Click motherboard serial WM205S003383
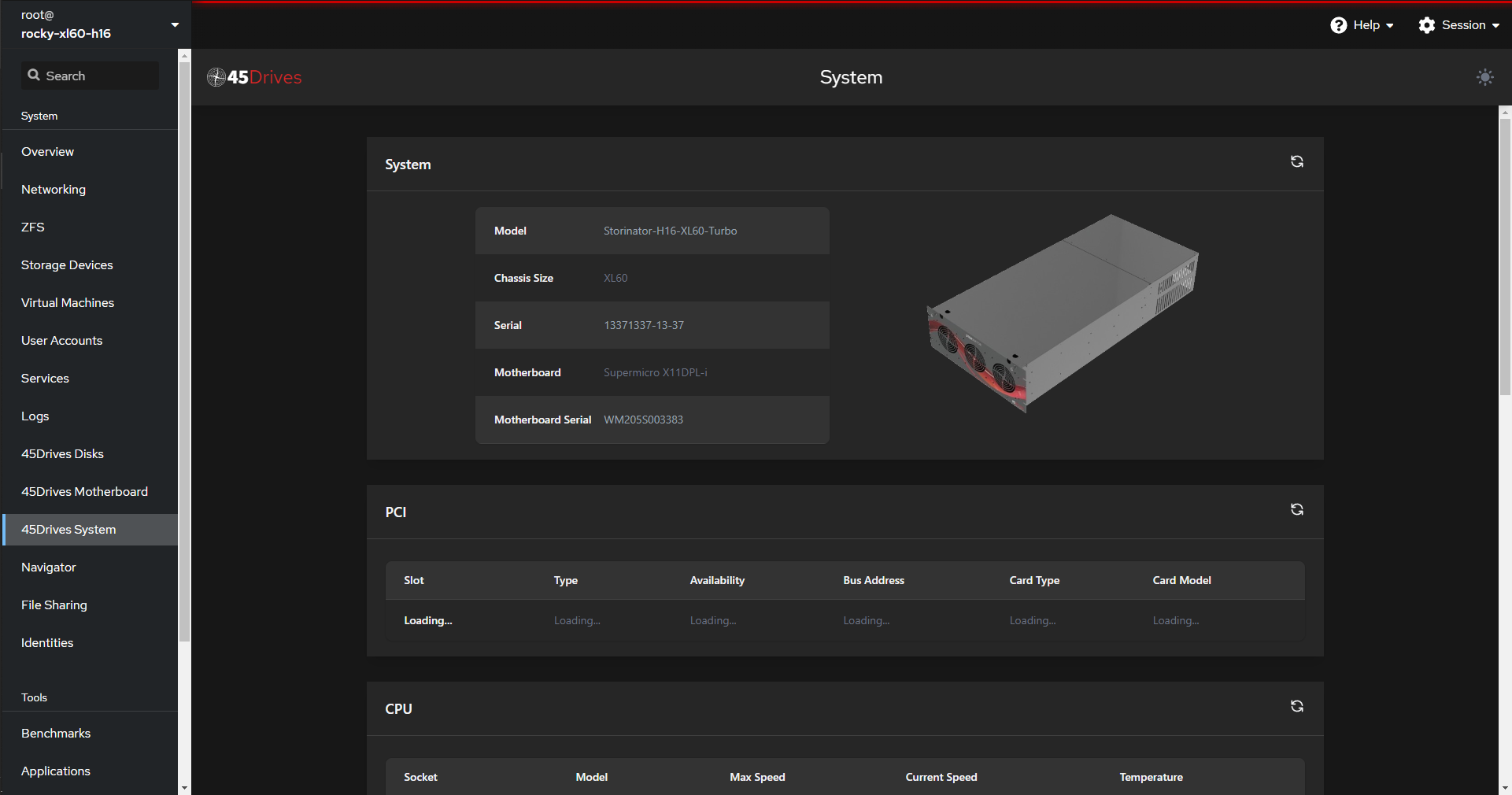 [643, 420]
